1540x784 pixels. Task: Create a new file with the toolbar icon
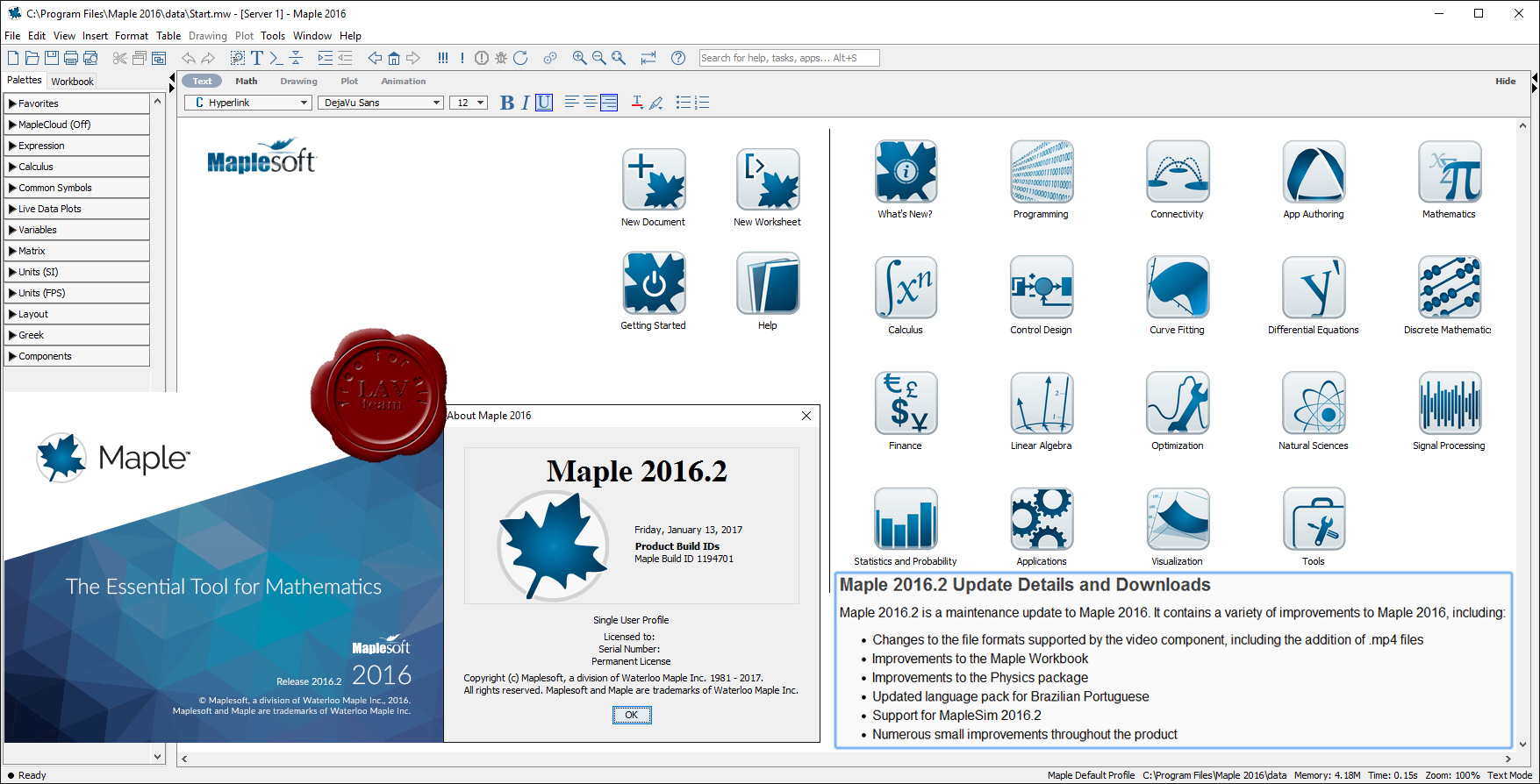pos(13,58)
